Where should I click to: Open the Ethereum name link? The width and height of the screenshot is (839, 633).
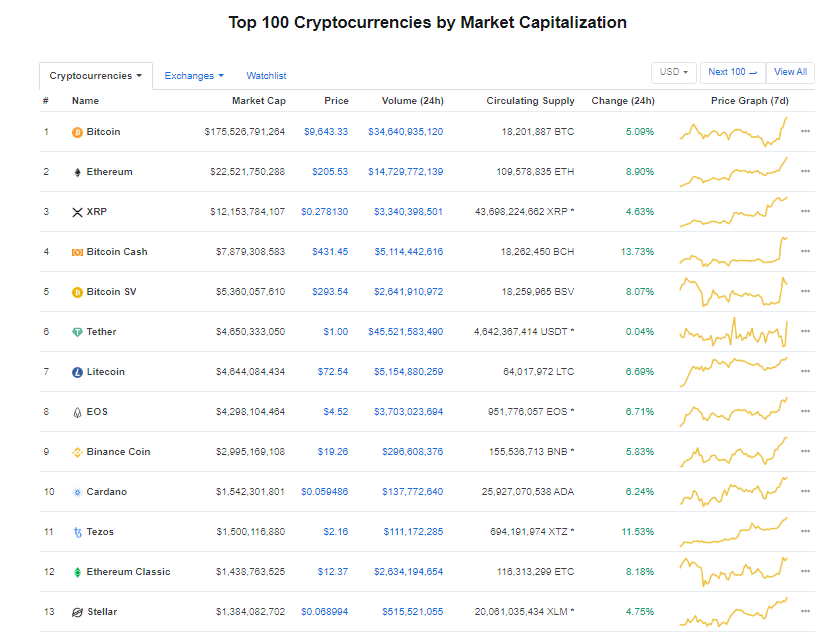pos(109,172)
